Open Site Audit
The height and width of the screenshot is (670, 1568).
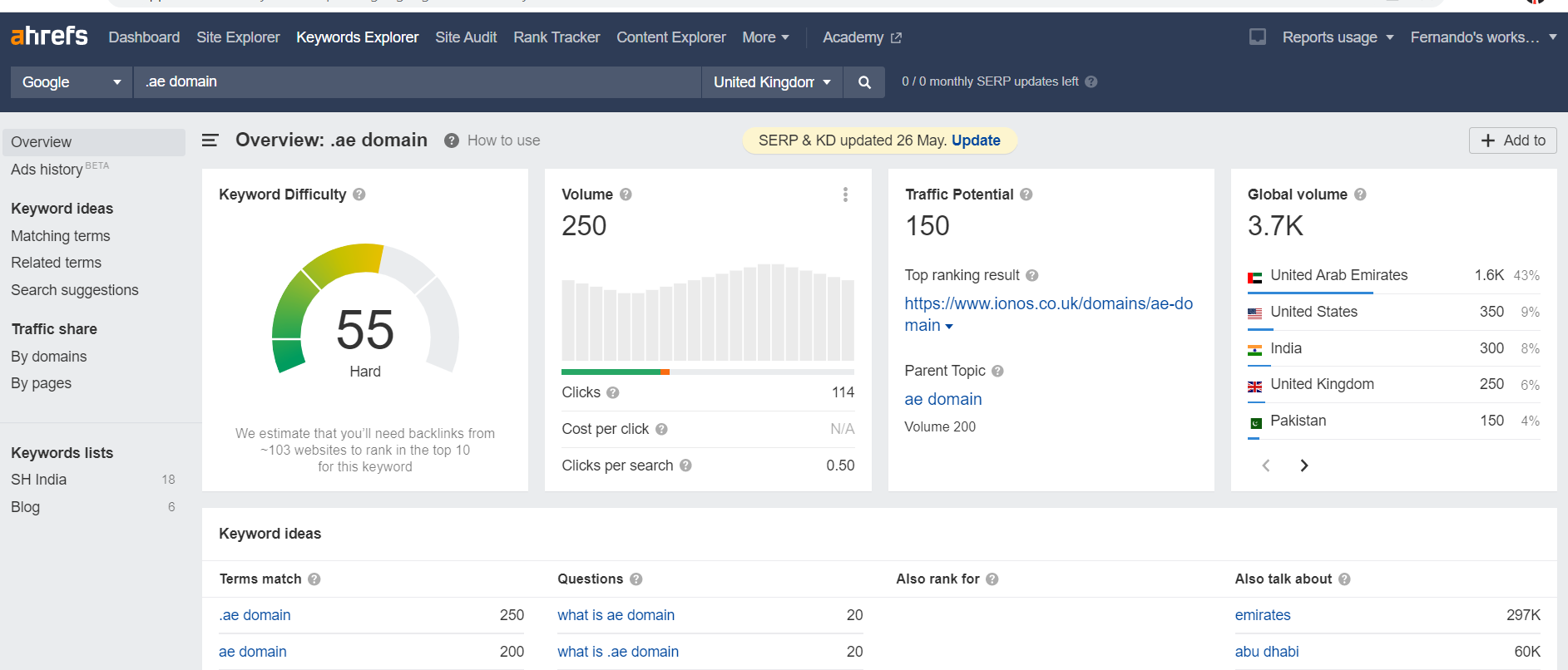pyautogui.click(x=466, y=37)
